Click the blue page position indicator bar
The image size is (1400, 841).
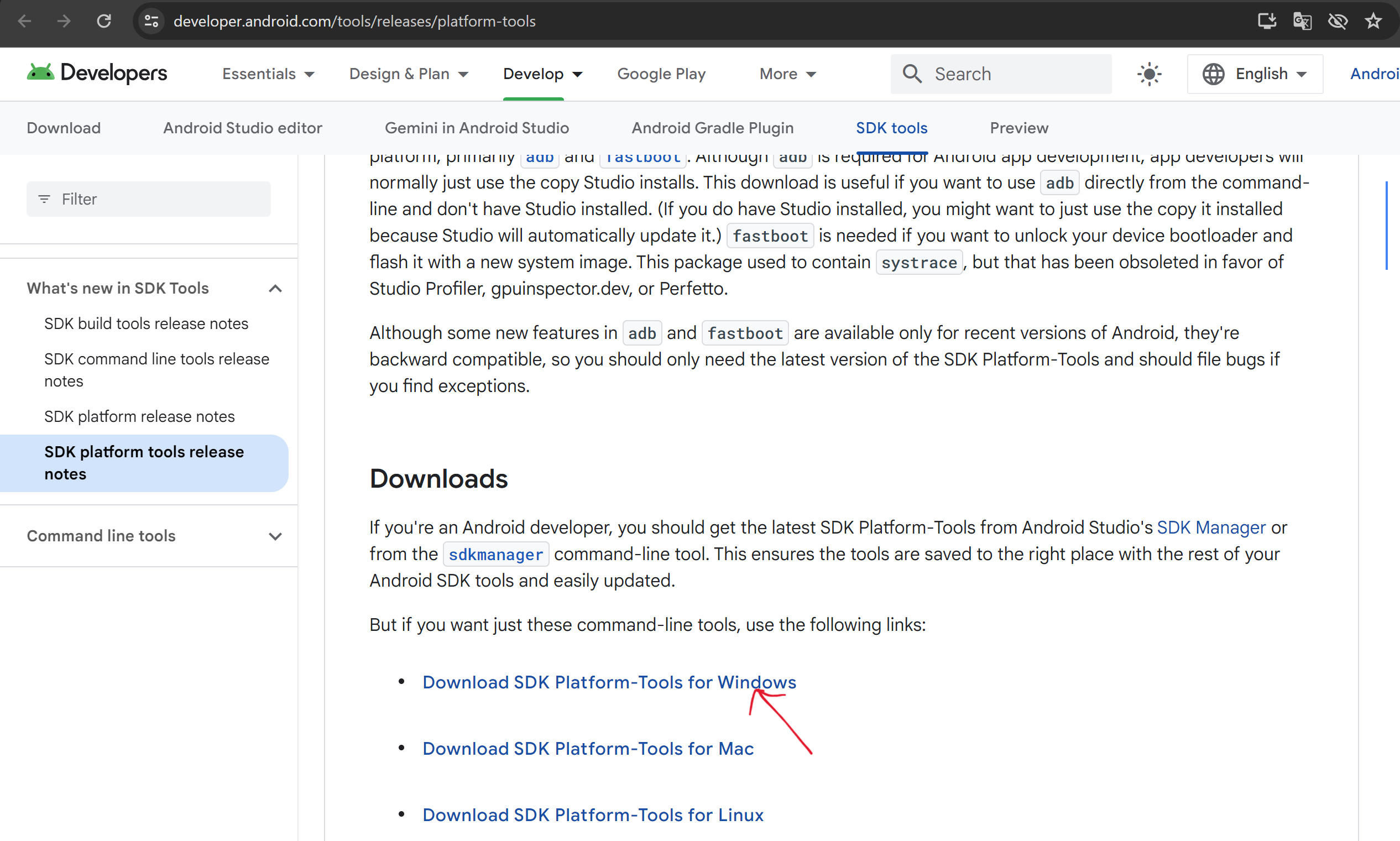tap(1386, 226)
